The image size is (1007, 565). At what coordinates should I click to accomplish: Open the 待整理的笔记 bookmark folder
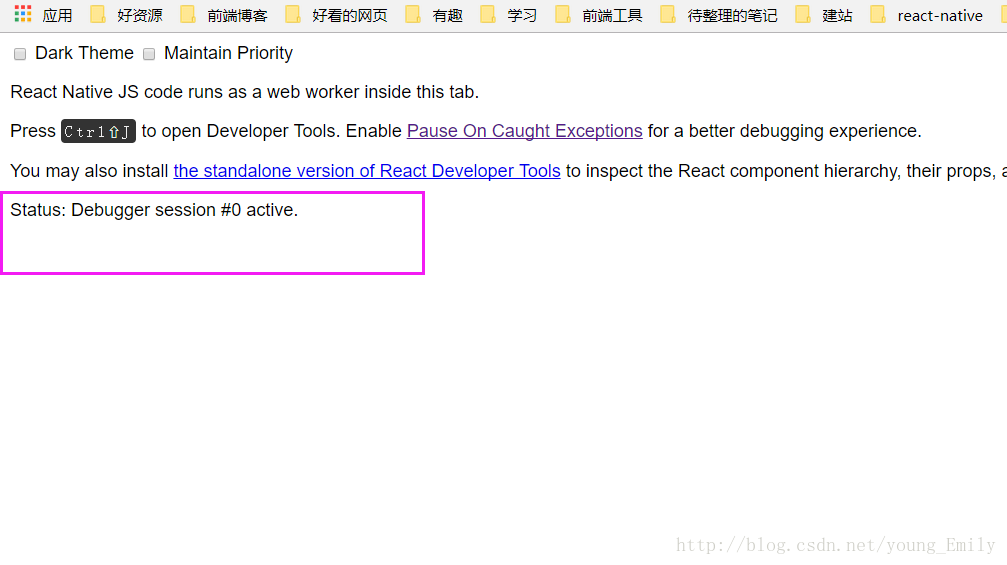point(719,15)
